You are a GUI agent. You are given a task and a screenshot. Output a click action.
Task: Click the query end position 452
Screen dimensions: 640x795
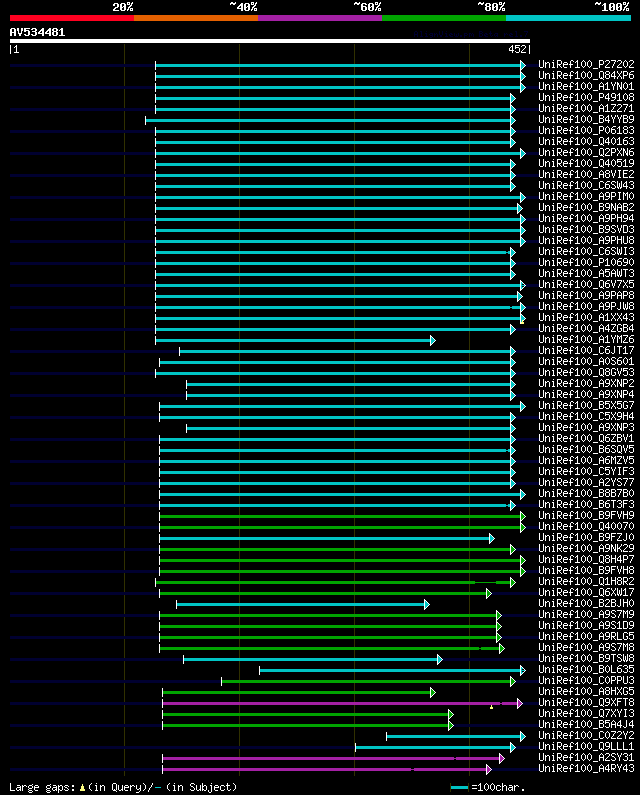click(517, 49)
